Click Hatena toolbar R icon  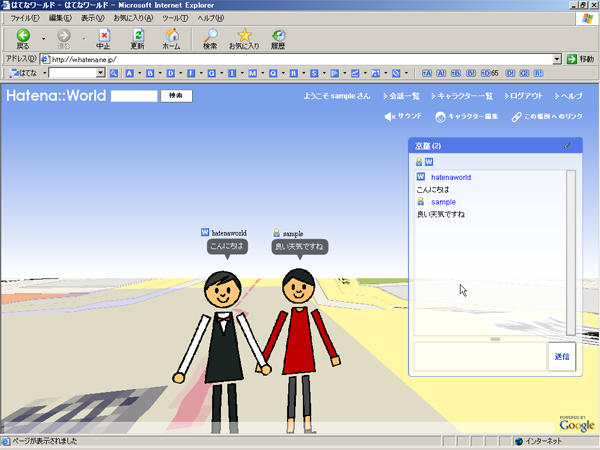click(x=293, y=73)
